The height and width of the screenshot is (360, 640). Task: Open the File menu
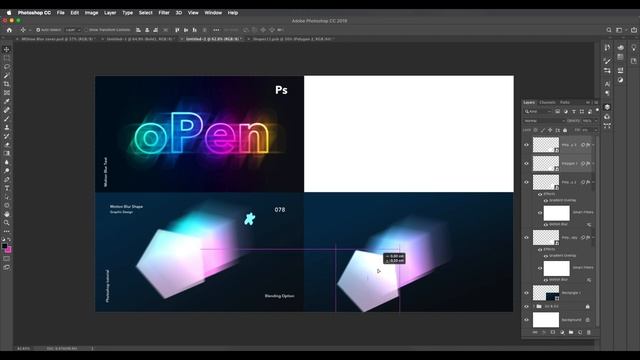60,13
